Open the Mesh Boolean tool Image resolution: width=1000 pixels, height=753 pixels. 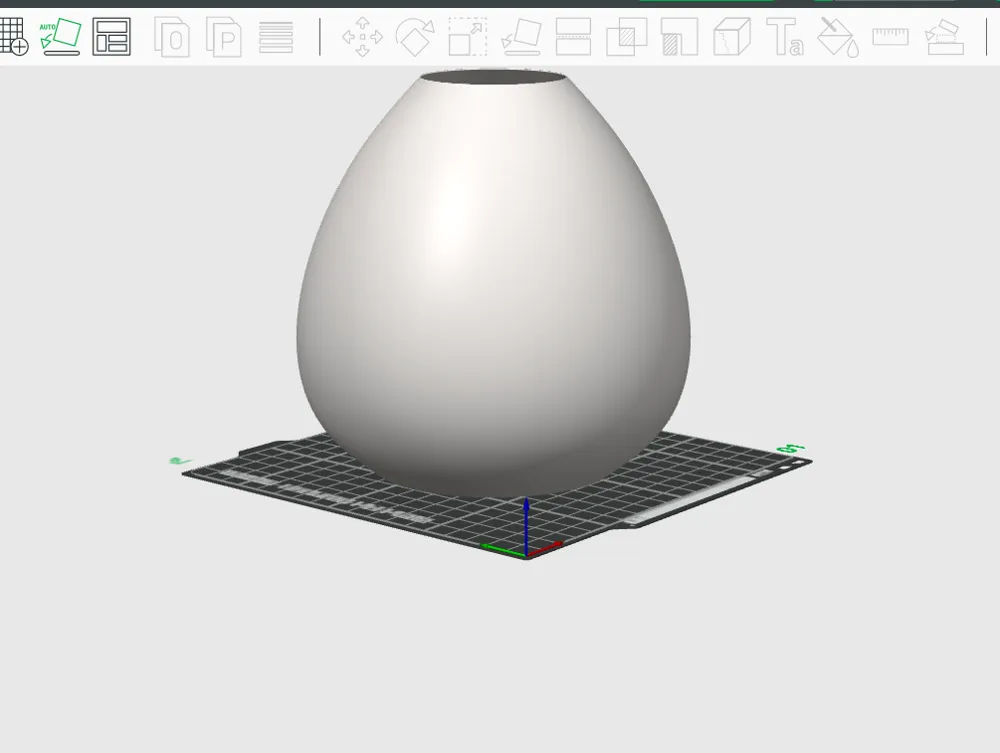click(x=626, y=37)
